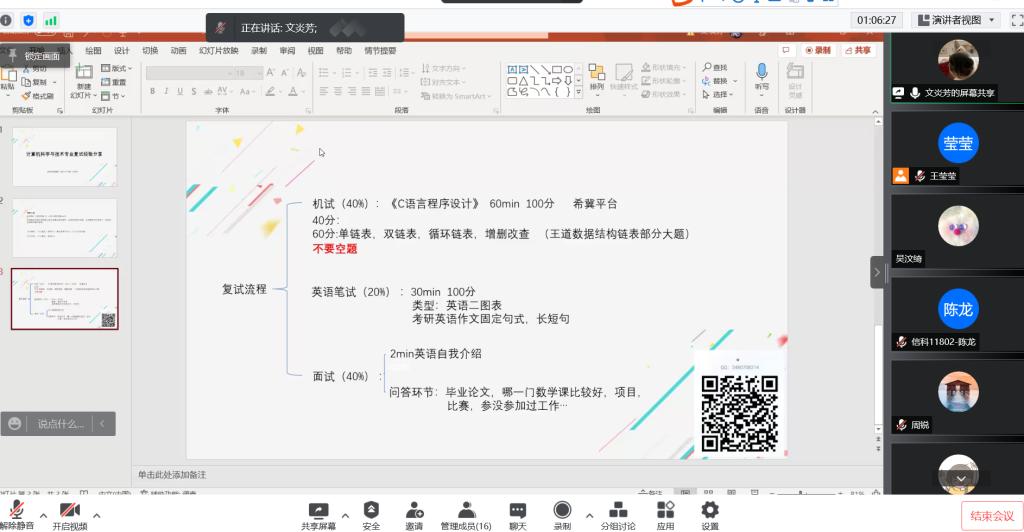Open the apps (应用) icon
Image resolution: width=1024 pixels, height=532 pixels.
pyautogui.click(x=665, y=512)
